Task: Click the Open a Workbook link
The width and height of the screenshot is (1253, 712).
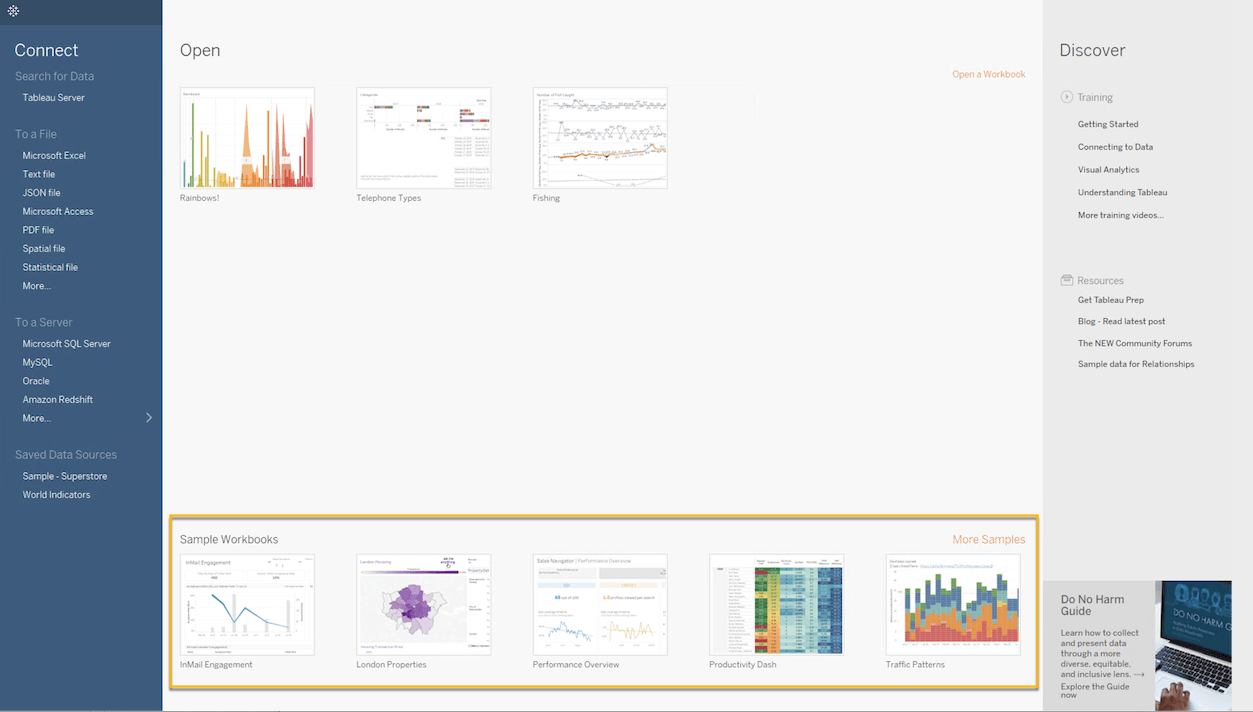Action: coord(989,74)
